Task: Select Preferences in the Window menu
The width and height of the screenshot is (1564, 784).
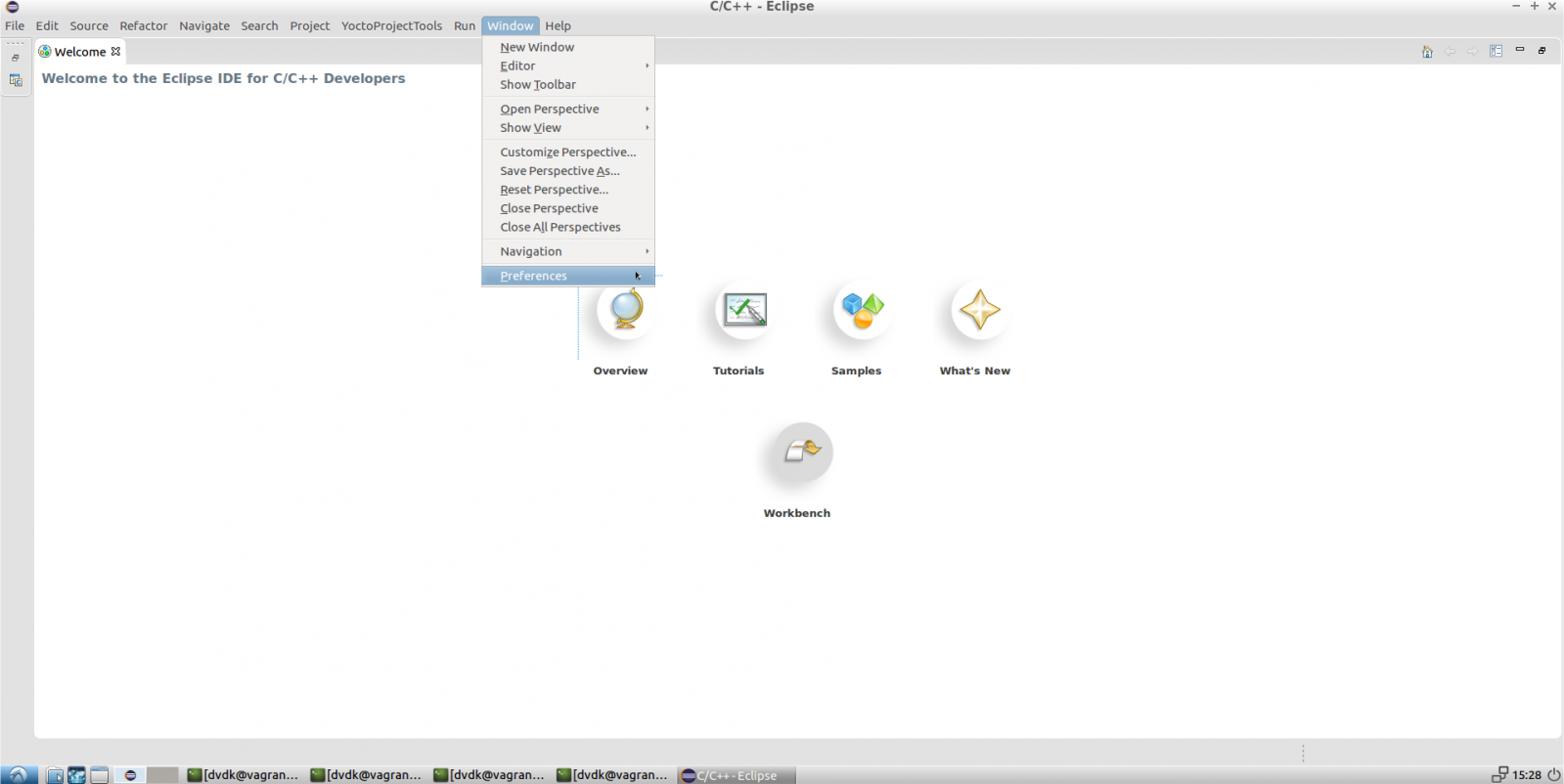Action: click(x=534, y=276)
